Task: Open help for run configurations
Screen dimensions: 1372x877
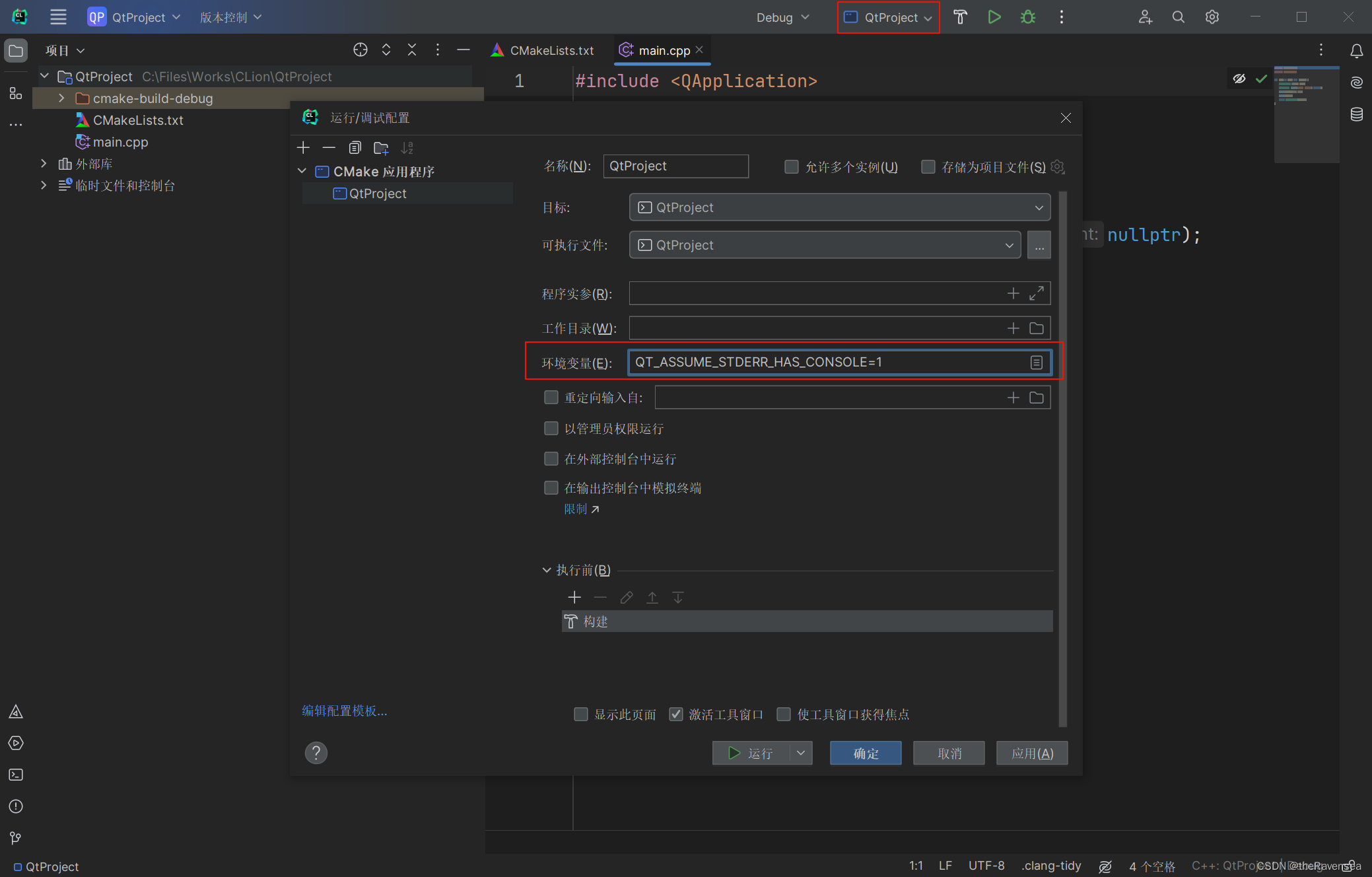Action: [316, 753]
